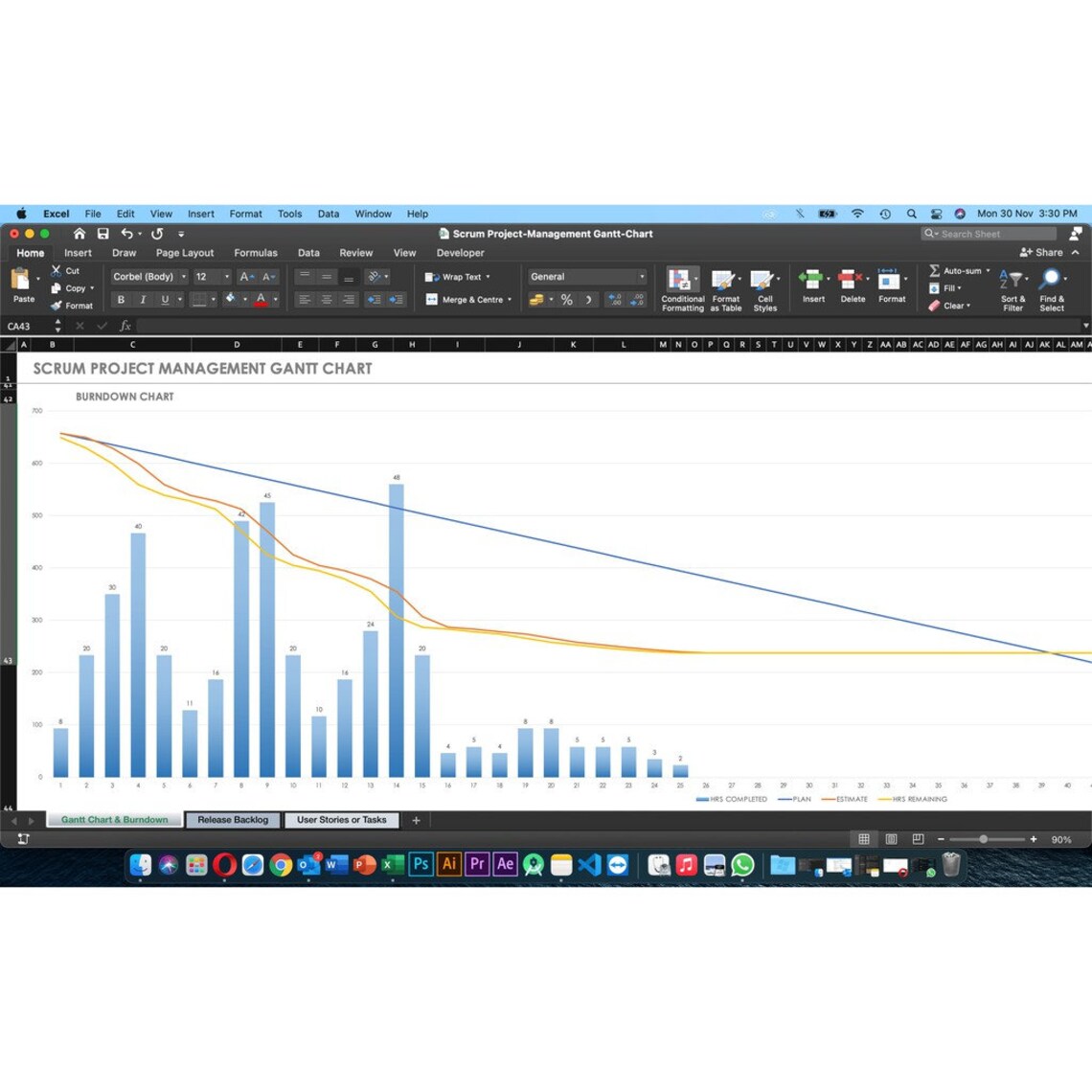Click Merge & Centre
The height and width of the screenshot is (1092, 1092).
click(471, 299)
